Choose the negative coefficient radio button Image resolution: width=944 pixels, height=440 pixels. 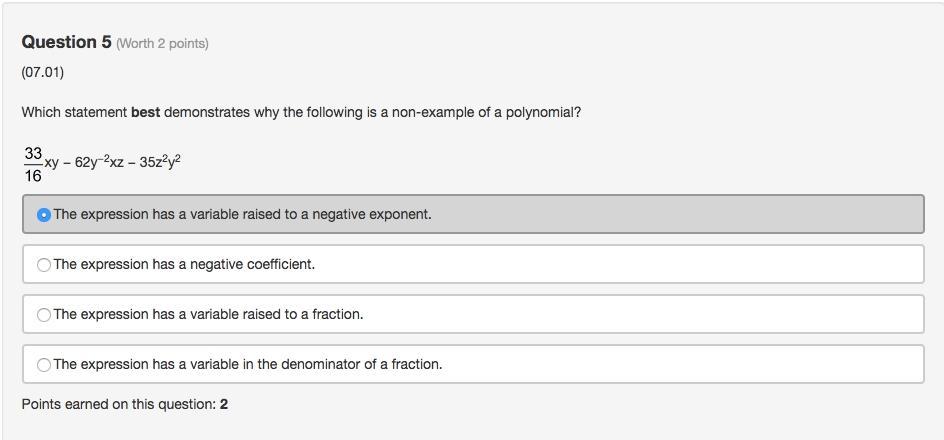44,265
